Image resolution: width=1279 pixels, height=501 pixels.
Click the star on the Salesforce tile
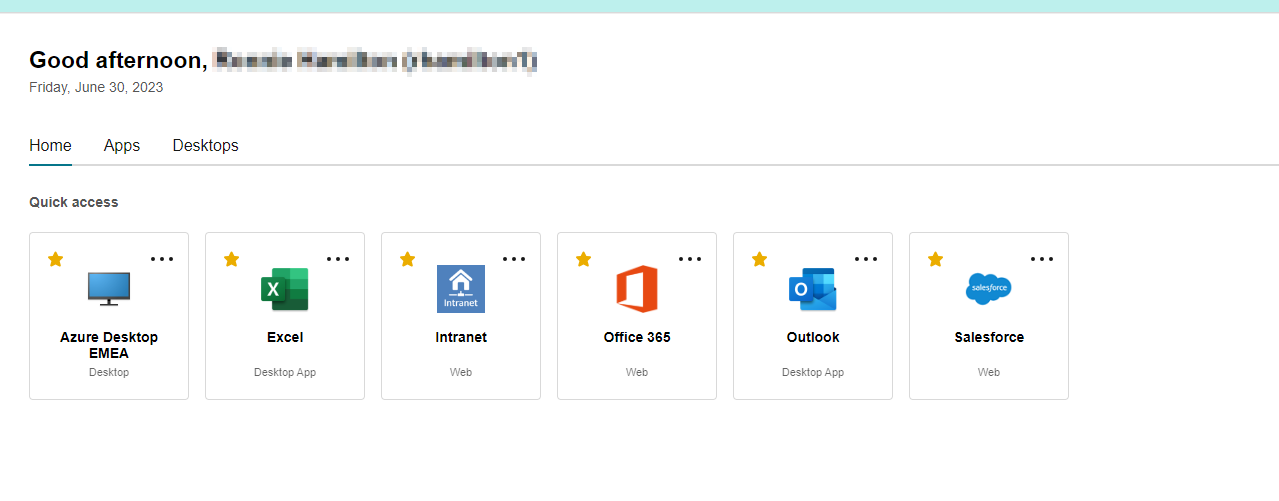[936, 259]
